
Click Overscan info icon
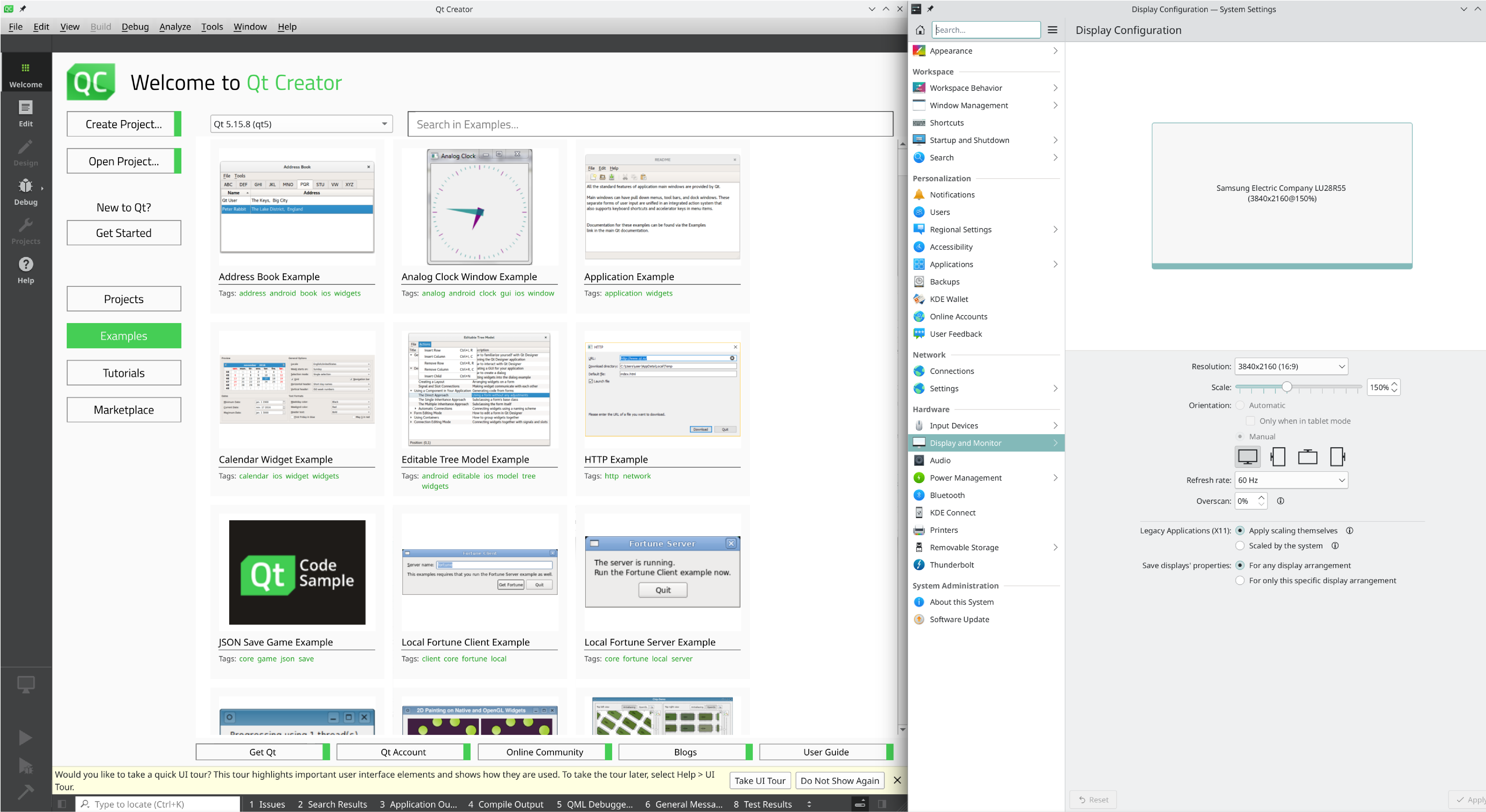(1280, 501)
